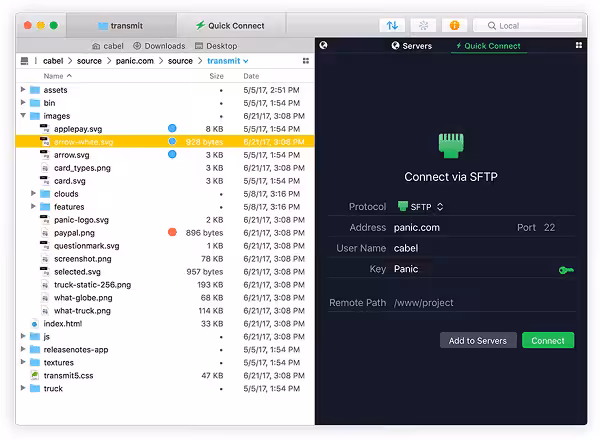Screen dimensions: 600x440
Task: Click the panic-logo.svg file icon
Action: click(45, 220)
